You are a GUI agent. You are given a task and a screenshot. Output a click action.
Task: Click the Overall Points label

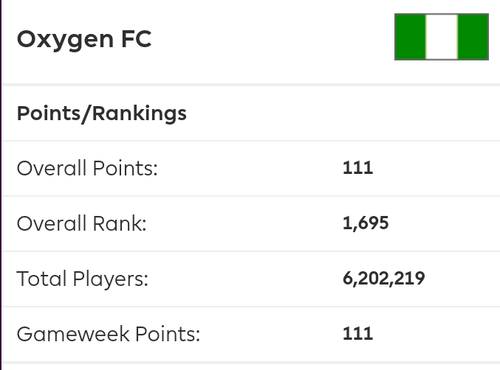87,168
